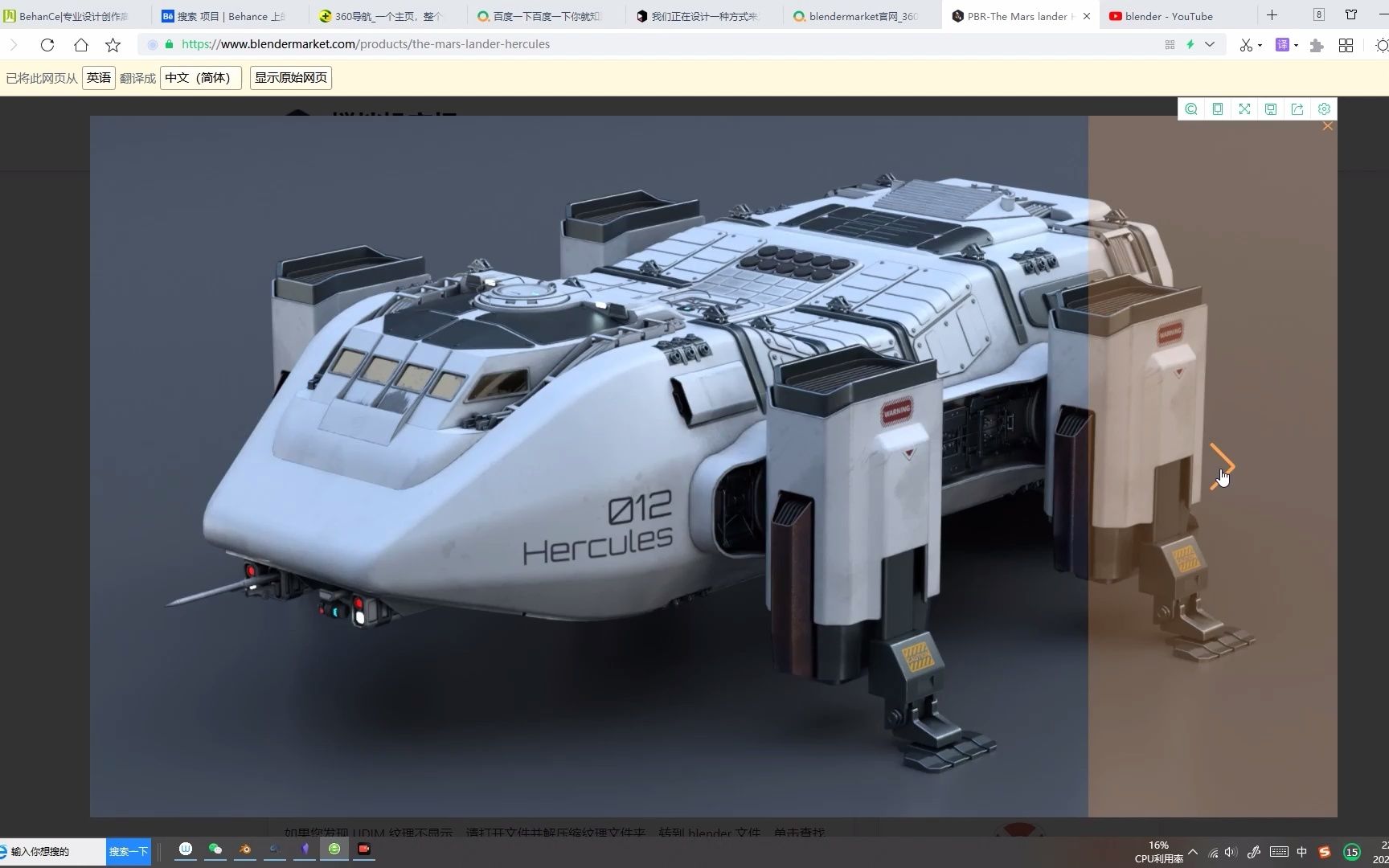Close the image lightbox with orange X
The image size is (1389, 868).
1328,126
